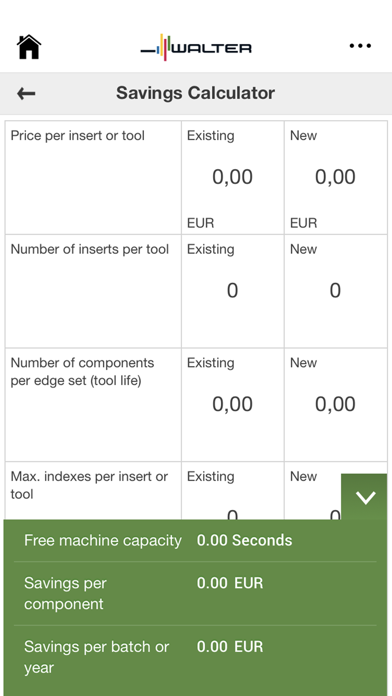
Task: Collapse the green results panel chevron
Action: click(365, 497)
